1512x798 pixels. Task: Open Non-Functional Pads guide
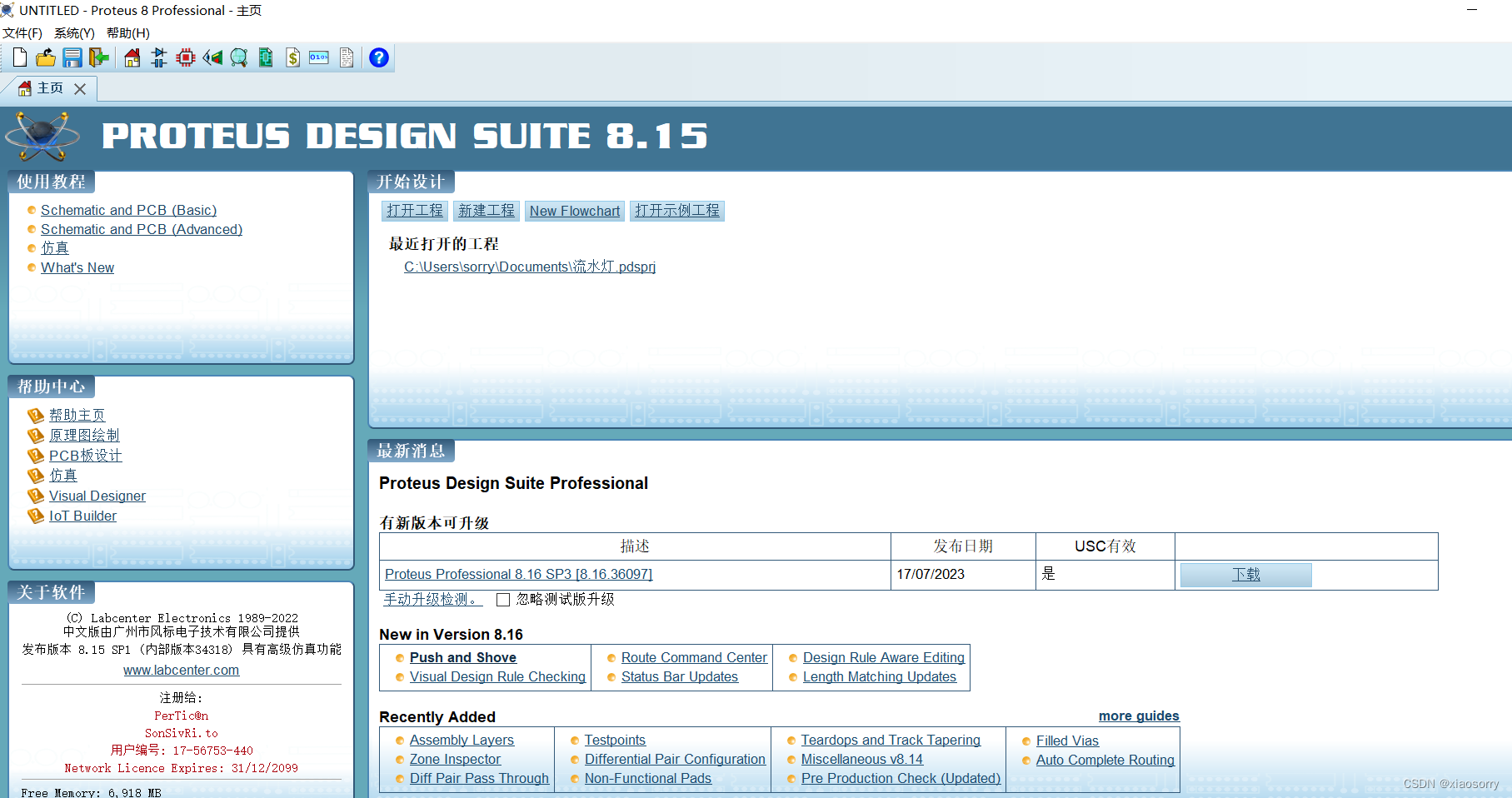pos(648,778)
